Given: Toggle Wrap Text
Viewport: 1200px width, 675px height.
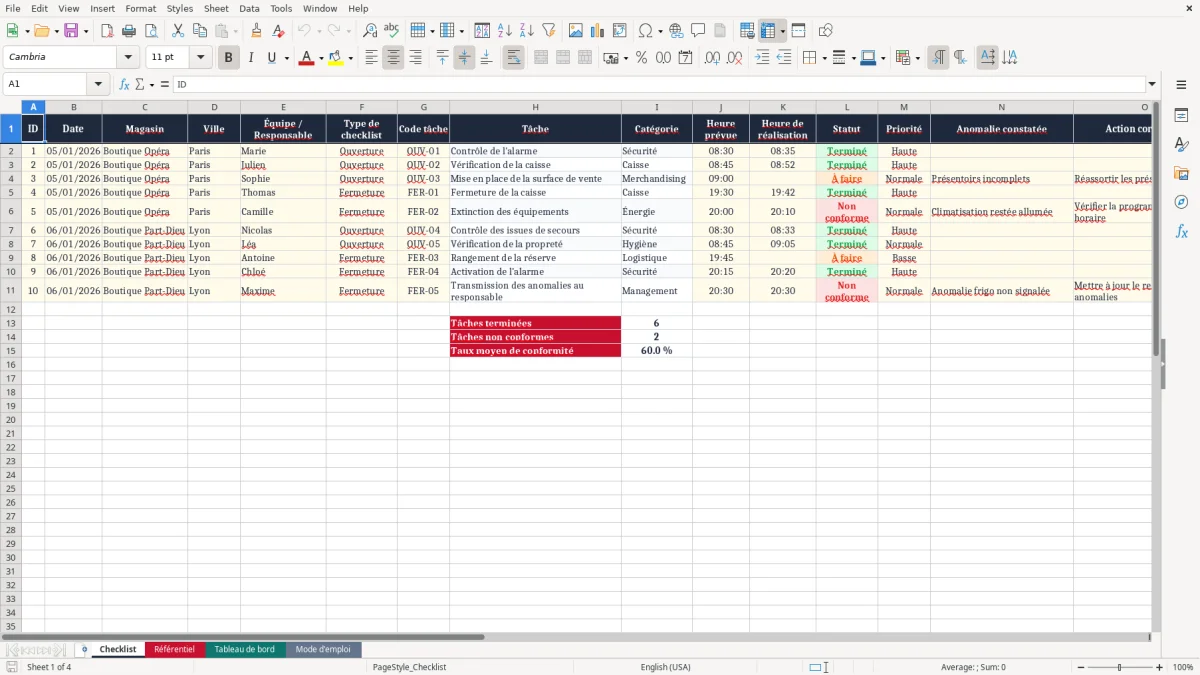Looking at the screenshot, I should (513, 58).
